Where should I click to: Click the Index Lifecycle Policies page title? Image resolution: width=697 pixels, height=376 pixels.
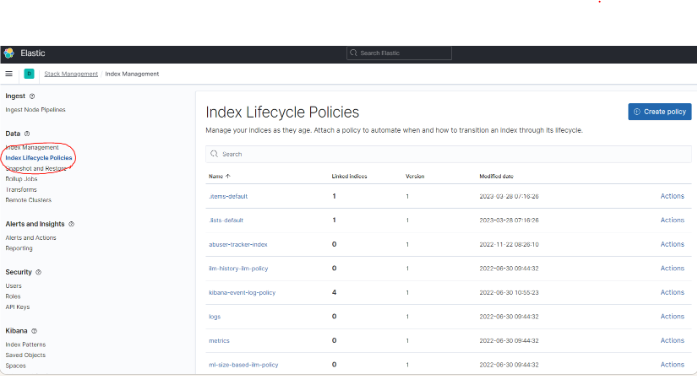(282, 112)
